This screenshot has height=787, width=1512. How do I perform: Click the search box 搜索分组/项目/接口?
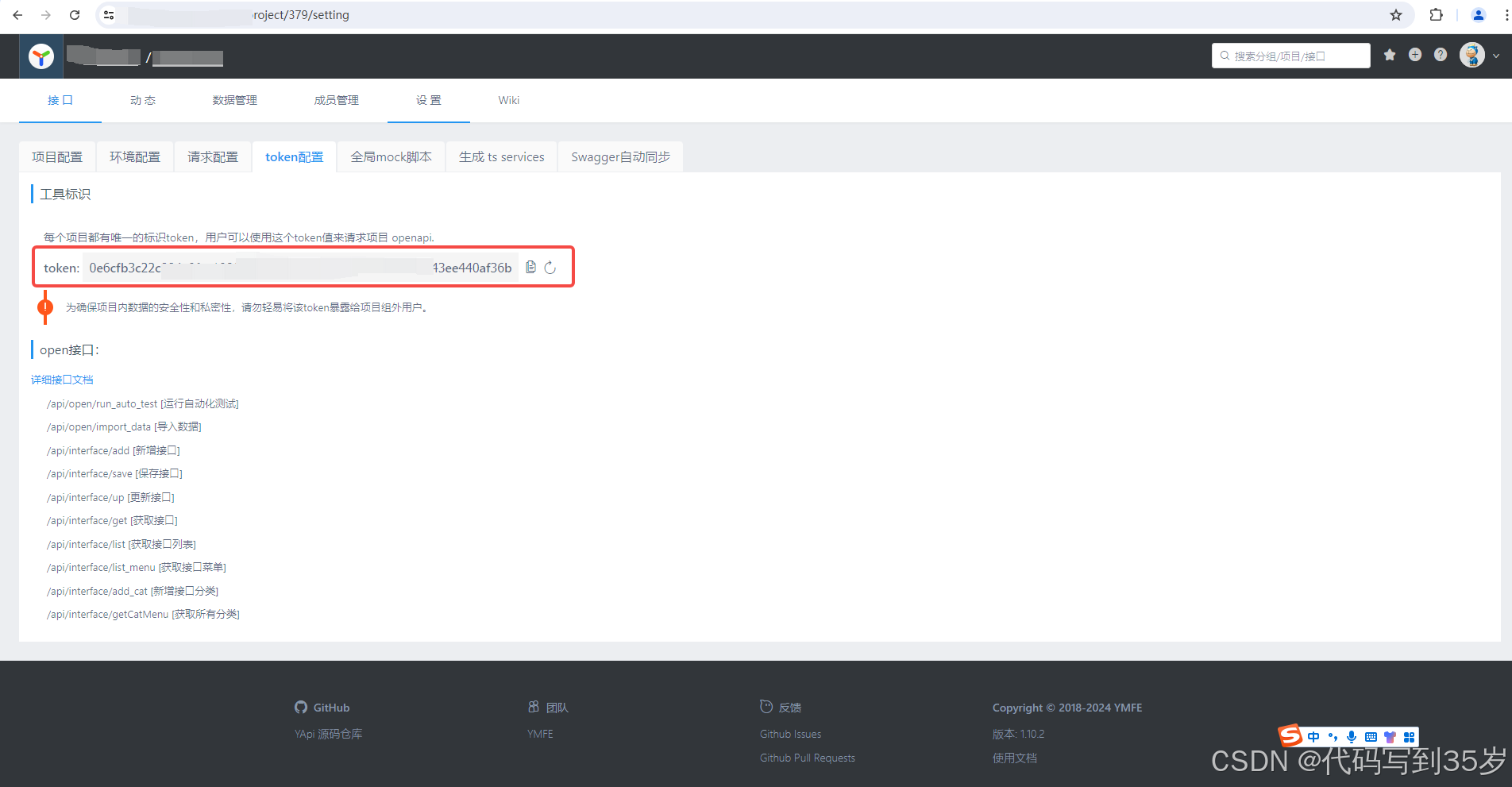point(1291,56)
